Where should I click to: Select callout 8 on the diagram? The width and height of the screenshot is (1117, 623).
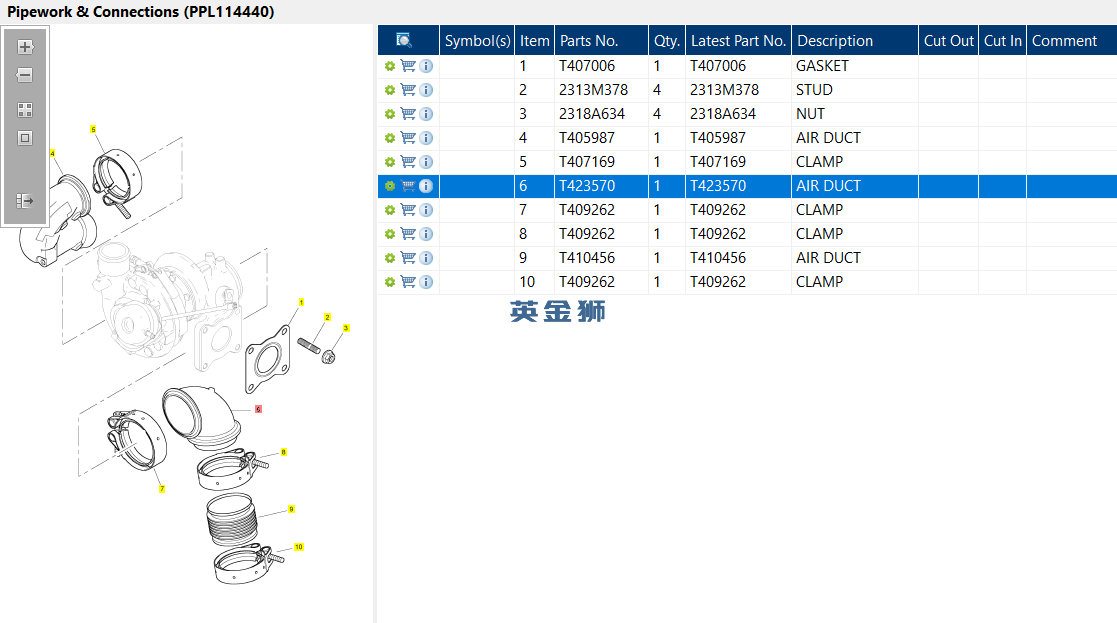point(284,452)
